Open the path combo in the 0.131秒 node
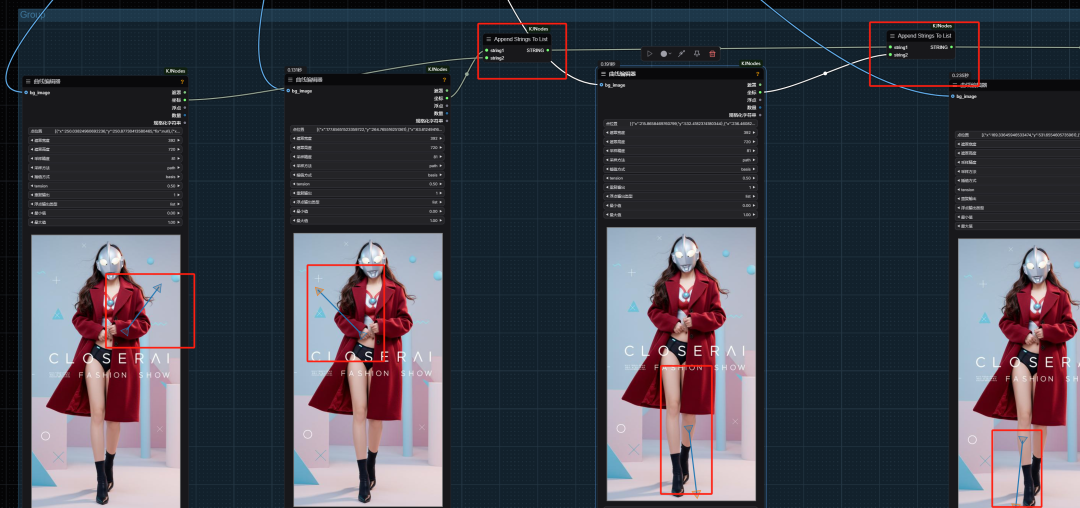 367,166
